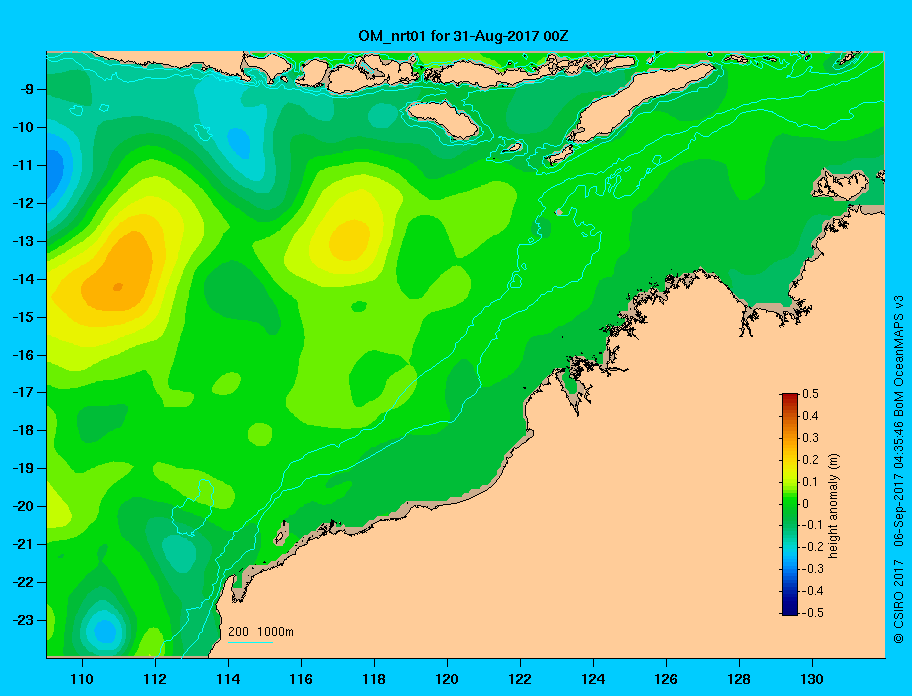
Task: Select latitude axis label "-23"
Action: coord(23,620)
